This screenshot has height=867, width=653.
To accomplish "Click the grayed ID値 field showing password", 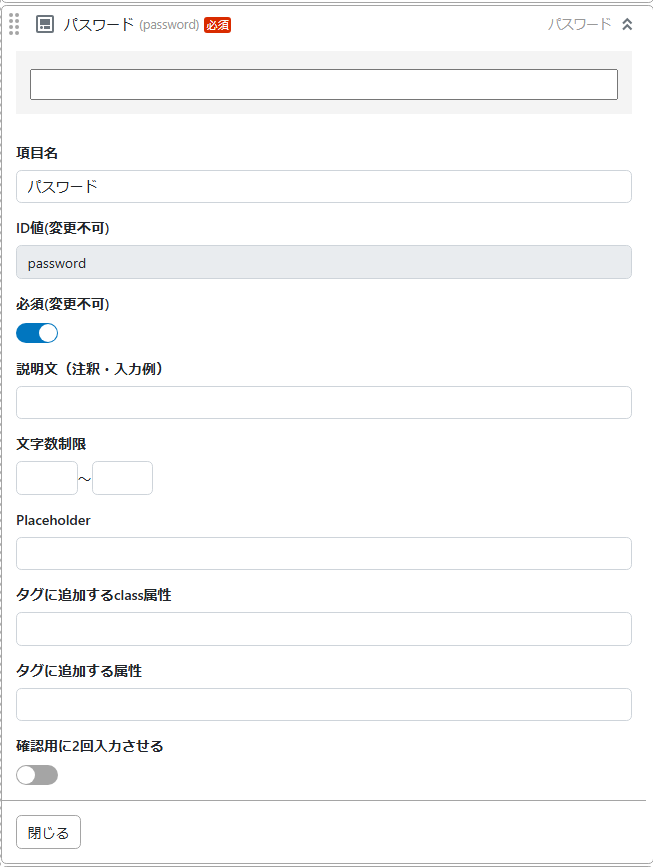I will [x=324, y=261].
